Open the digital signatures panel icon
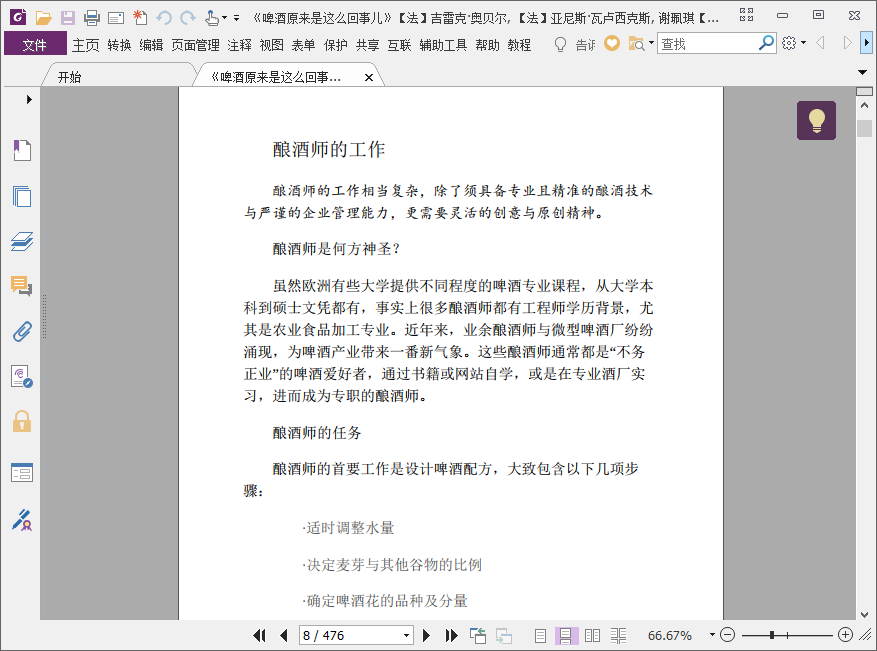 [x=22, y=376]
